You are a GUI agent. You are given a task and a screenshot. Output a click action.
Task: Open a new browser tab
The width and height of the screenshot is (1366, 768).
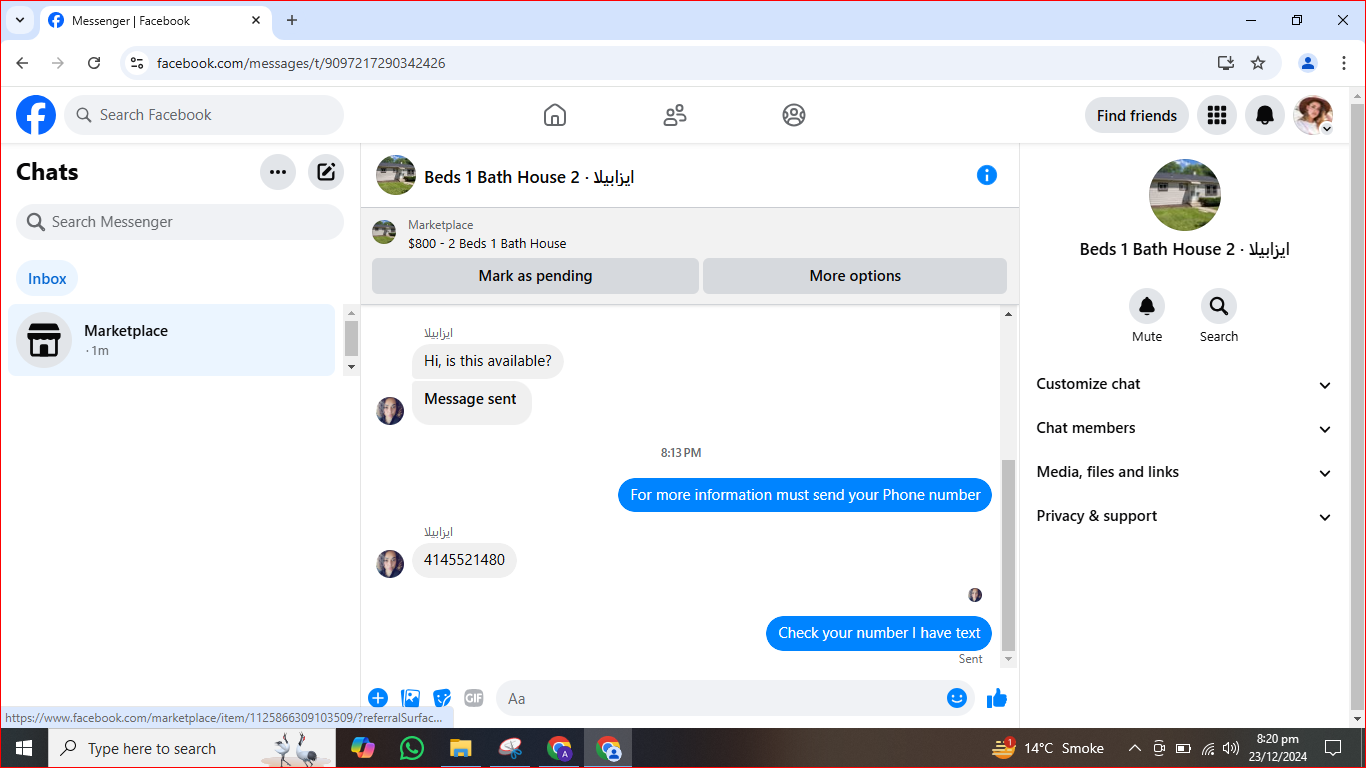292,20
